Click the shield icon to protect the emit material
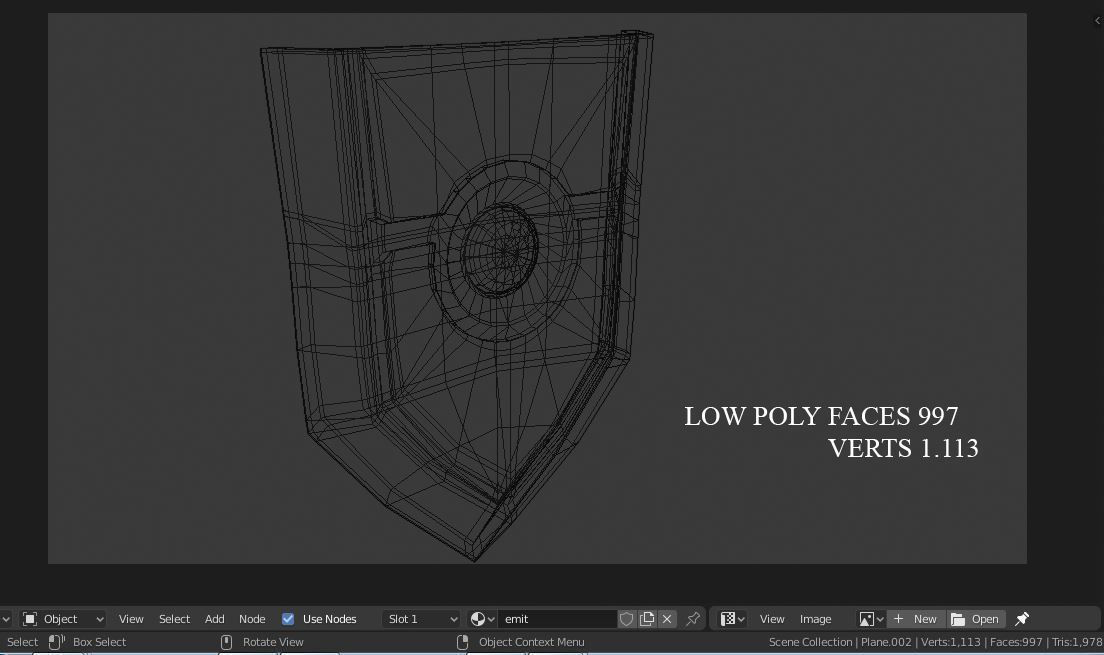 point(627,618)
